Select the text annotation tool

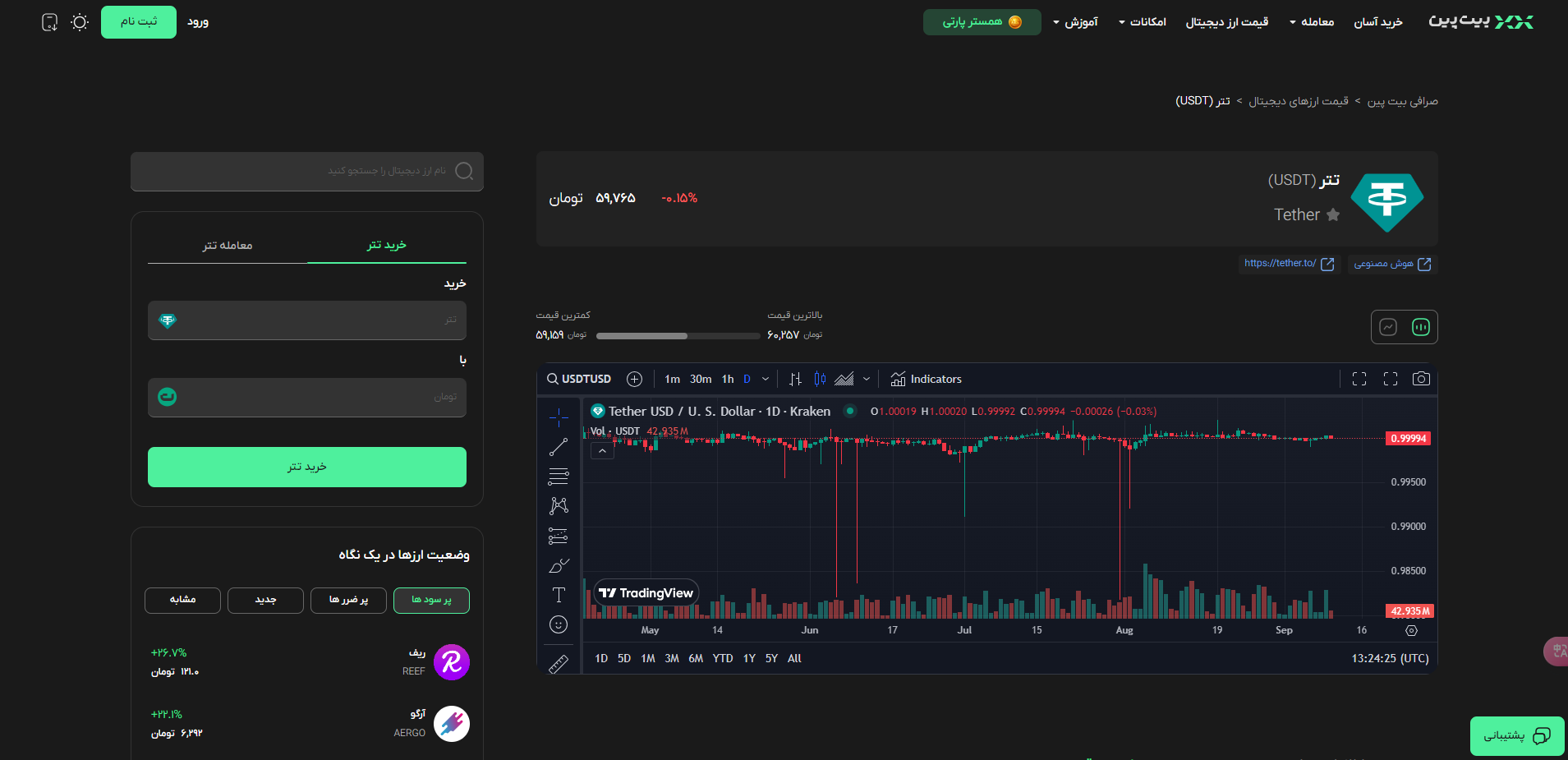(x=559, y=594)
